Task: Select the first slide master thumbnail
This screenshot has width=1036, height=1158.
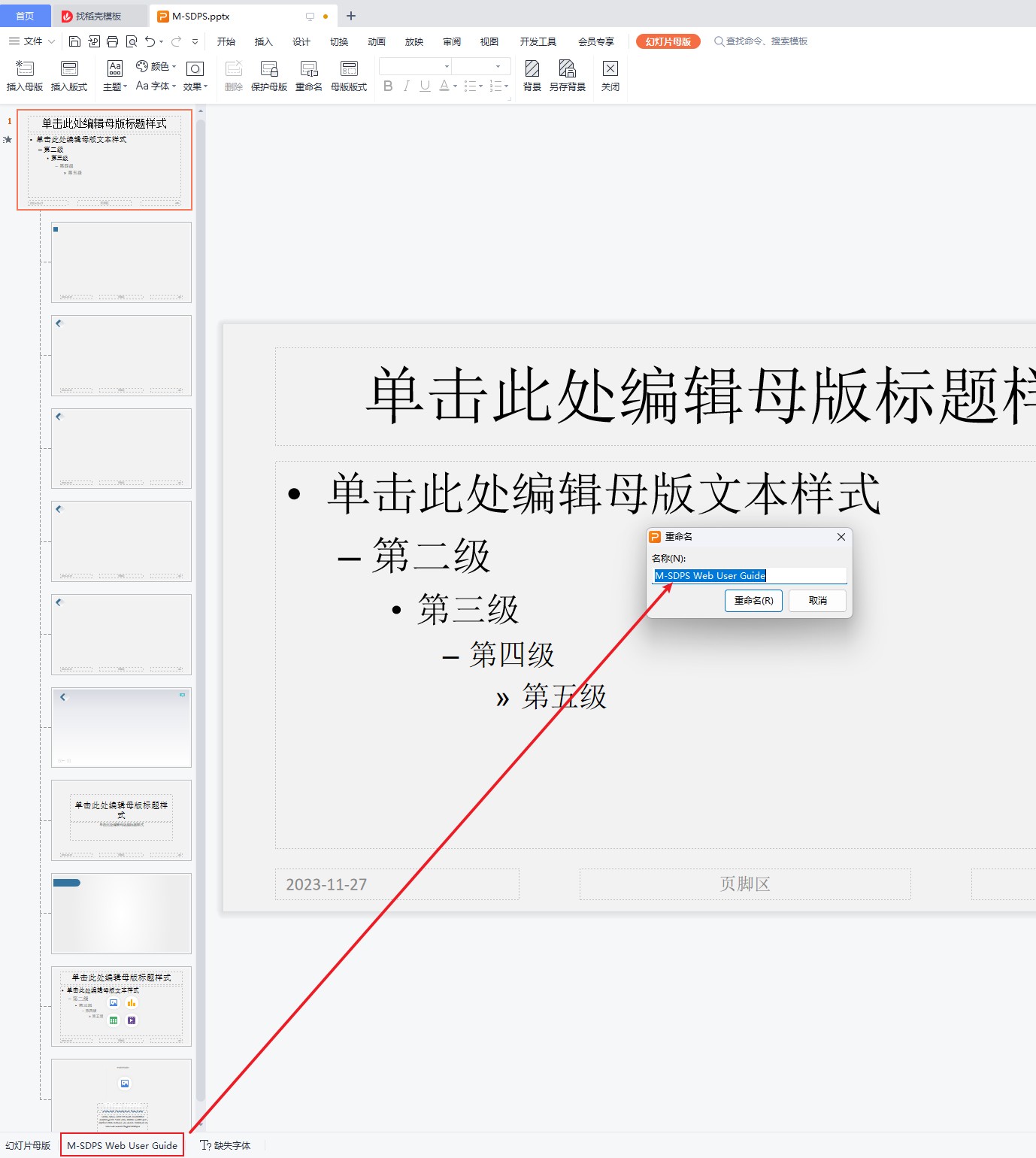Action: [x=105, y=159]
